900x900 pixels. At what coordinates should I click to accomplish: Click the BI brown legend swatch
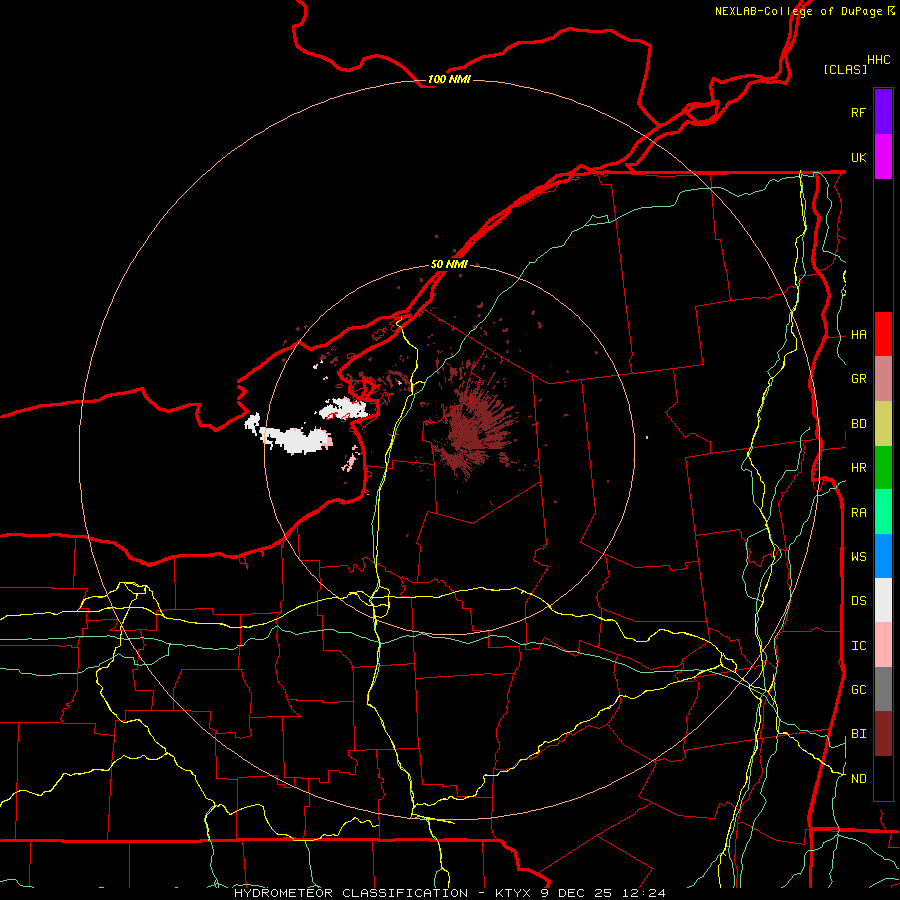[883, 734]
